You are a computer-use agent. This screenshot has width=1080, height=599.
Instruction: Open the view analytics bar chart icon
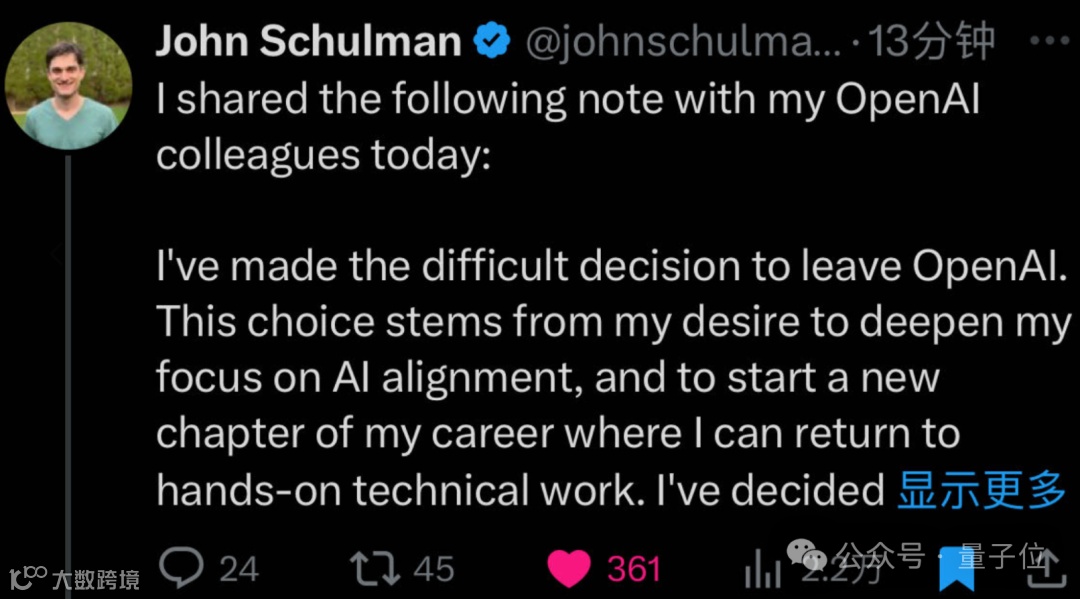[761, 571]
